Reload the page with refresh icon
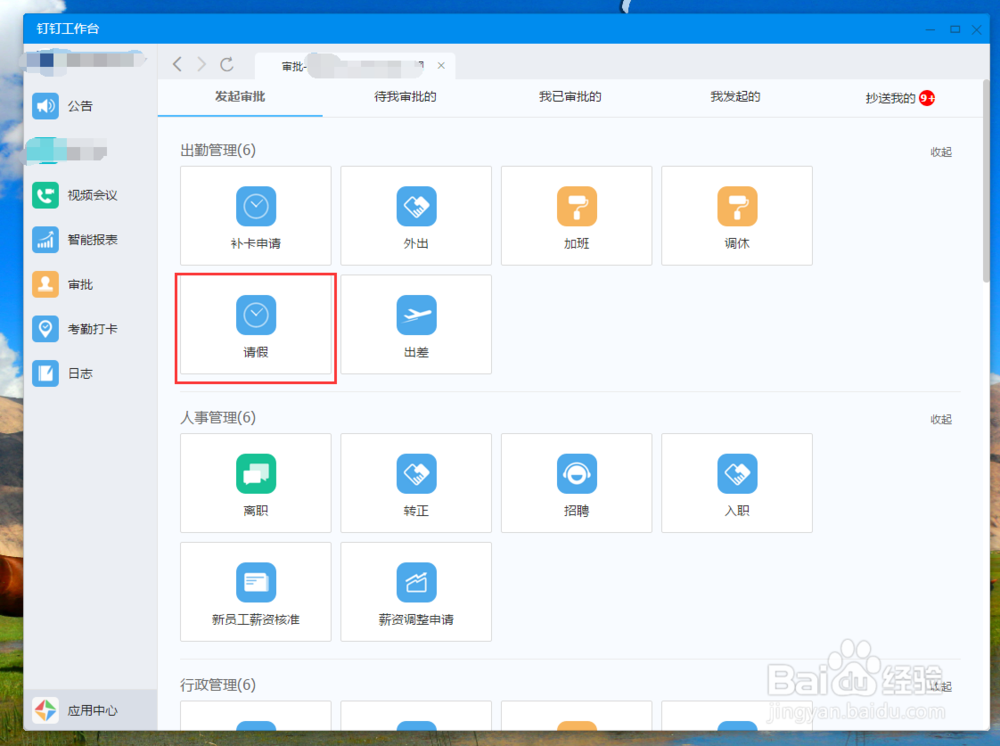1000x746 pixels. [x=226, y=64]
